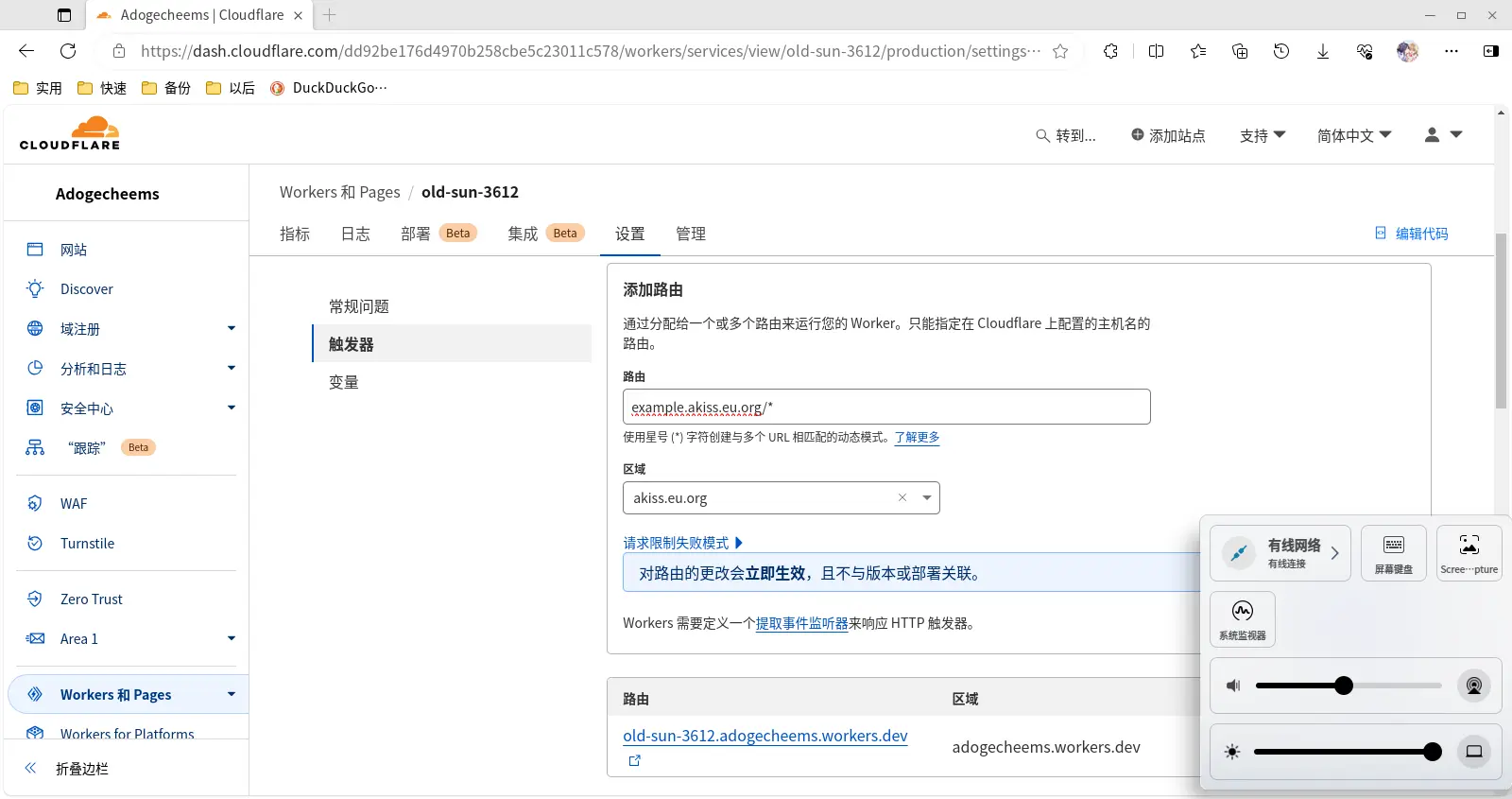Screen dimensions: 1512x799
Task: Open 实用 bookmarks folder
Action: 38,88
